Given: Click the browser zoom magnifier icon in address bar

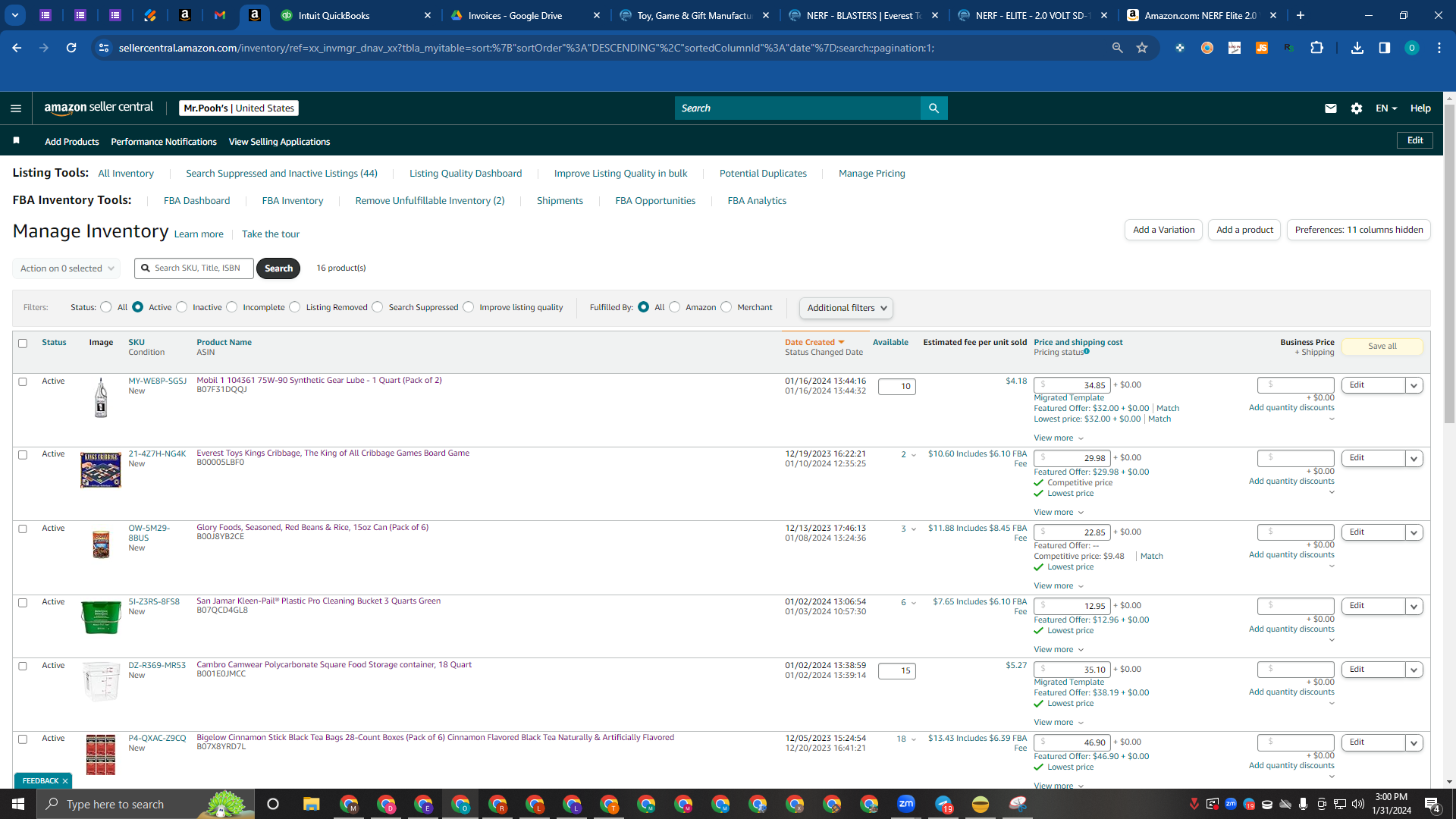Looking at the screenshot, I should click(1117, 48).
